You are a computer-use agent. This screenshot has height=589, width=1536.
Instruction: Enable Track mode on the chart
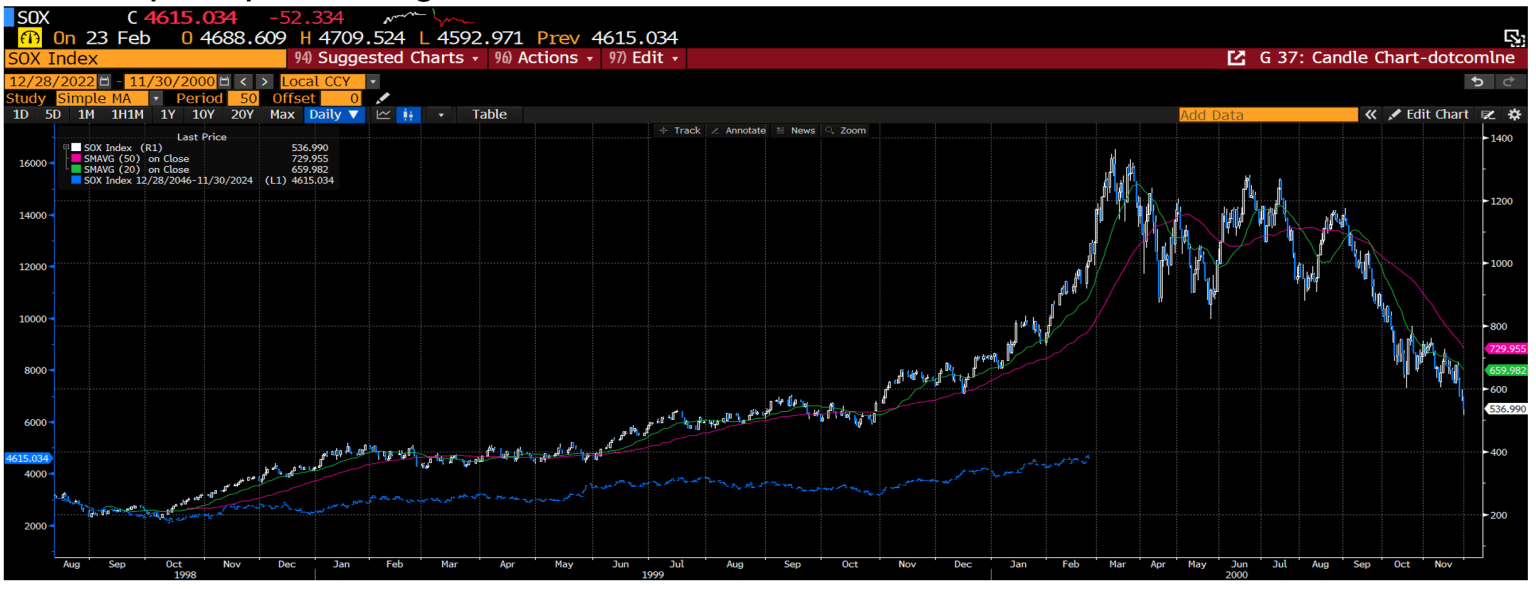point(680,130)
